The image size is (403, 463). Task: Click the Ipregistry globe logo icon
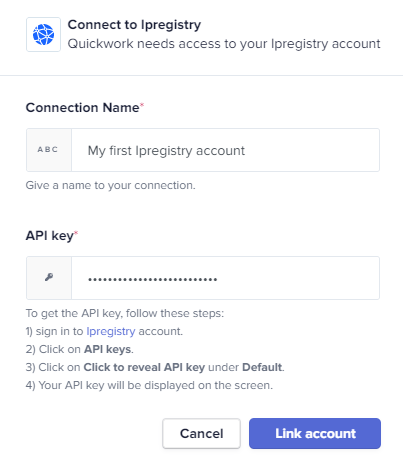click(x=43, y=34)
